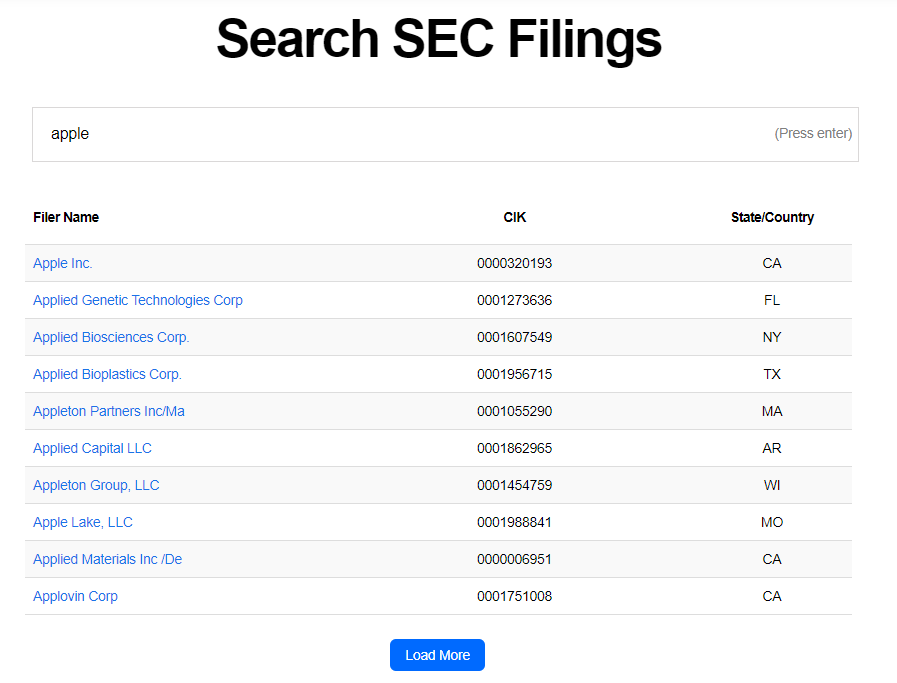Click the CIK number for Apple Inc.
The height and width of the screenshot is (683, 897).
click(514, 263)
